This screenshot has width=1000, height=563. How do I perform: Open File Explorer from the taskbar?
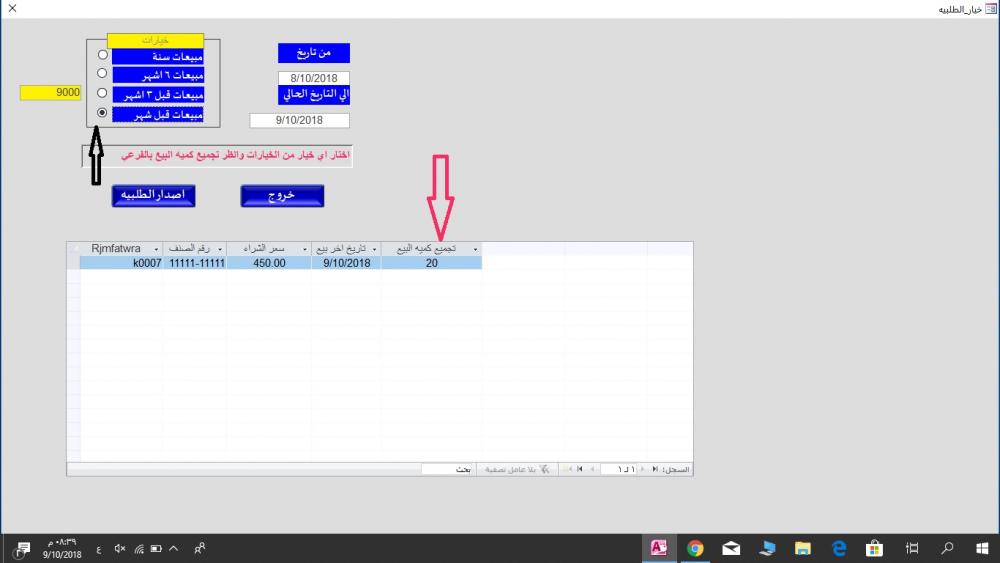click(802, 548)
